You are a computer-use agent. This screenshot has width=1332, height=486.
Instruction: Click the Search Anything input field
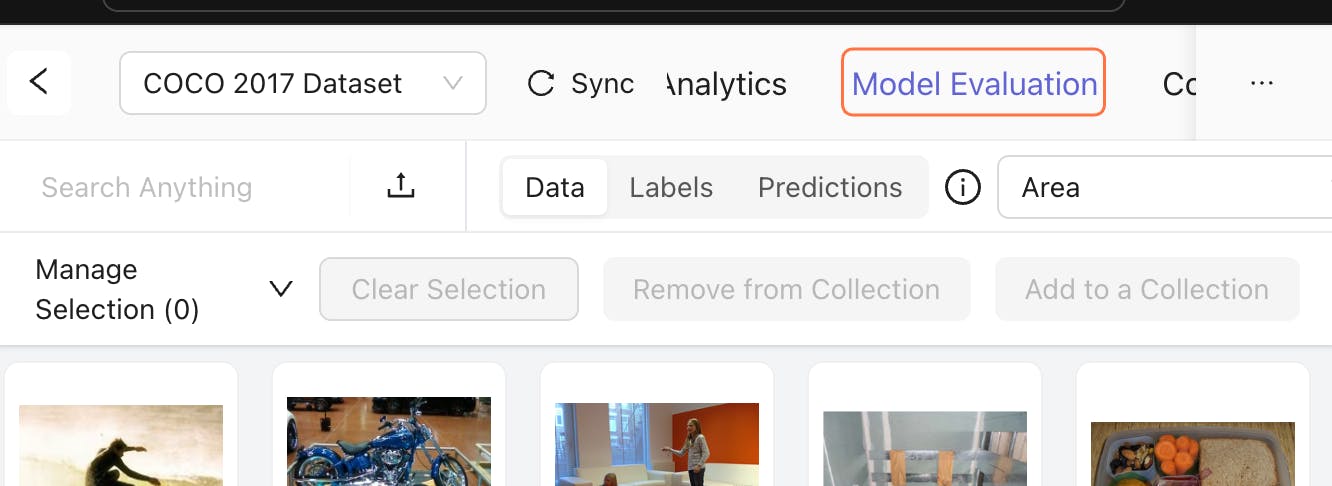coord(180,187)
